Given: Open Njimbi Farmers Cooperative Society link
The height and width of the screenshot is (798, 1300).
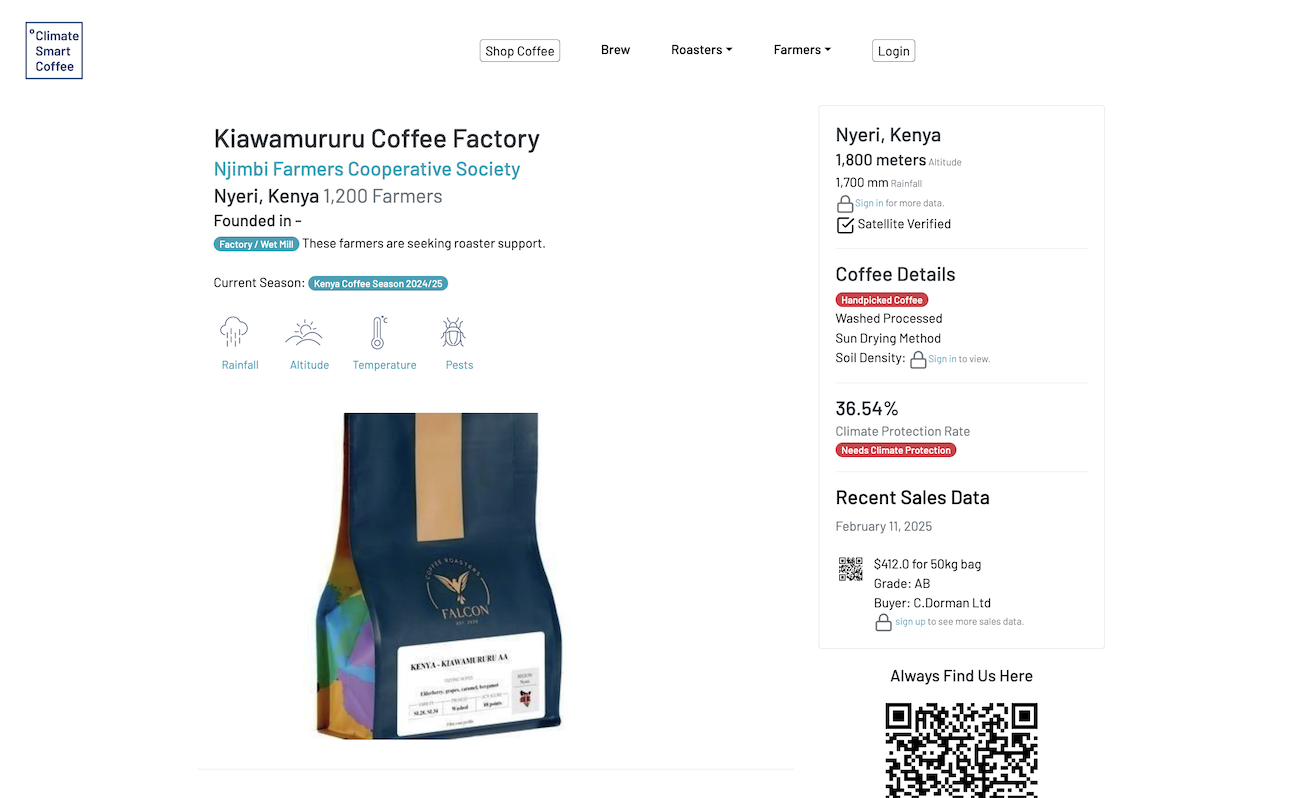Looking at the screenshot, I should click(367, 169).
